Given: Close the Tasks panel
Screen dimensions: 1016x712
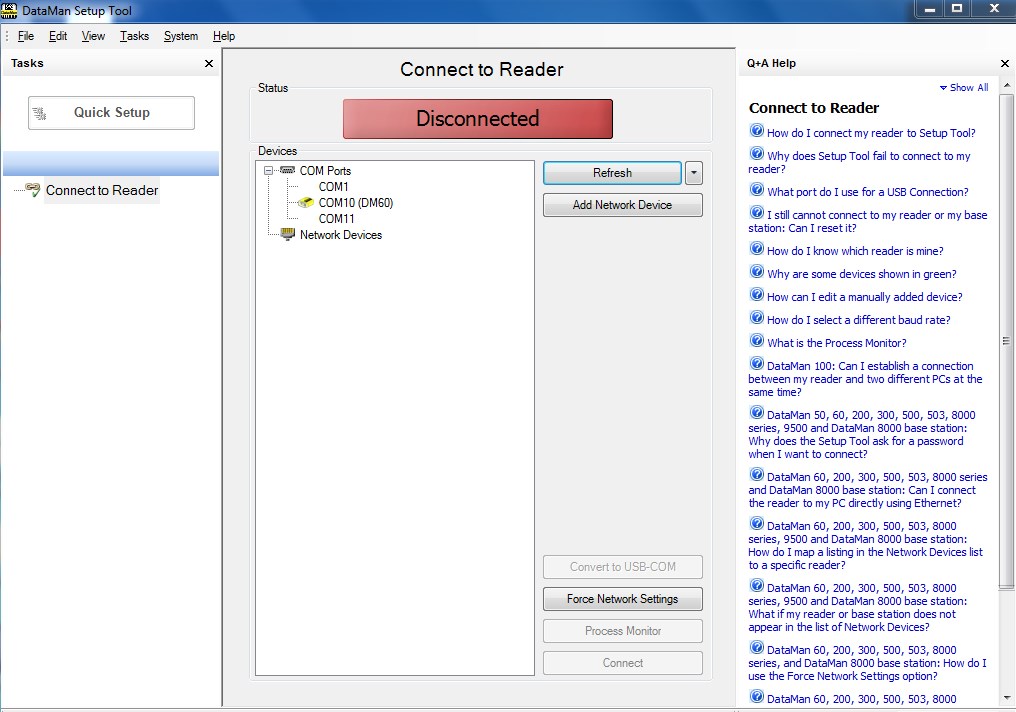Looking at the screenshot, I should point(209,63).
